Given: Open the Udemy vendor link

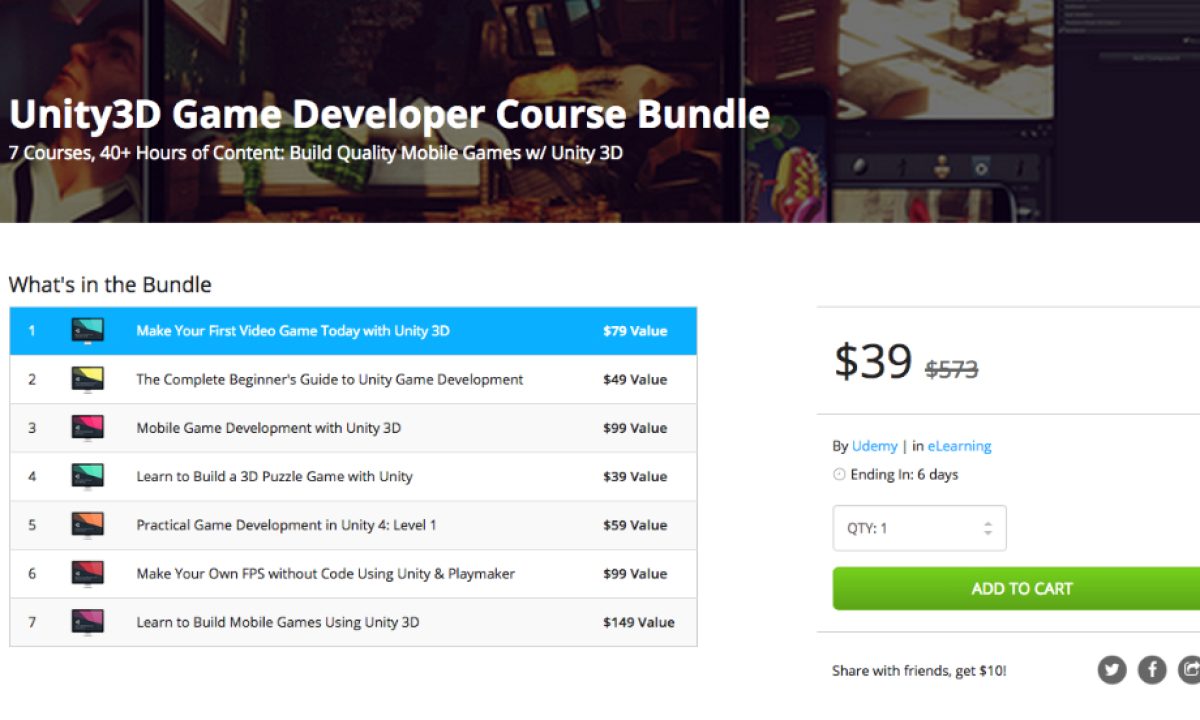Looking at the screenshot, I should pos(875,446).
